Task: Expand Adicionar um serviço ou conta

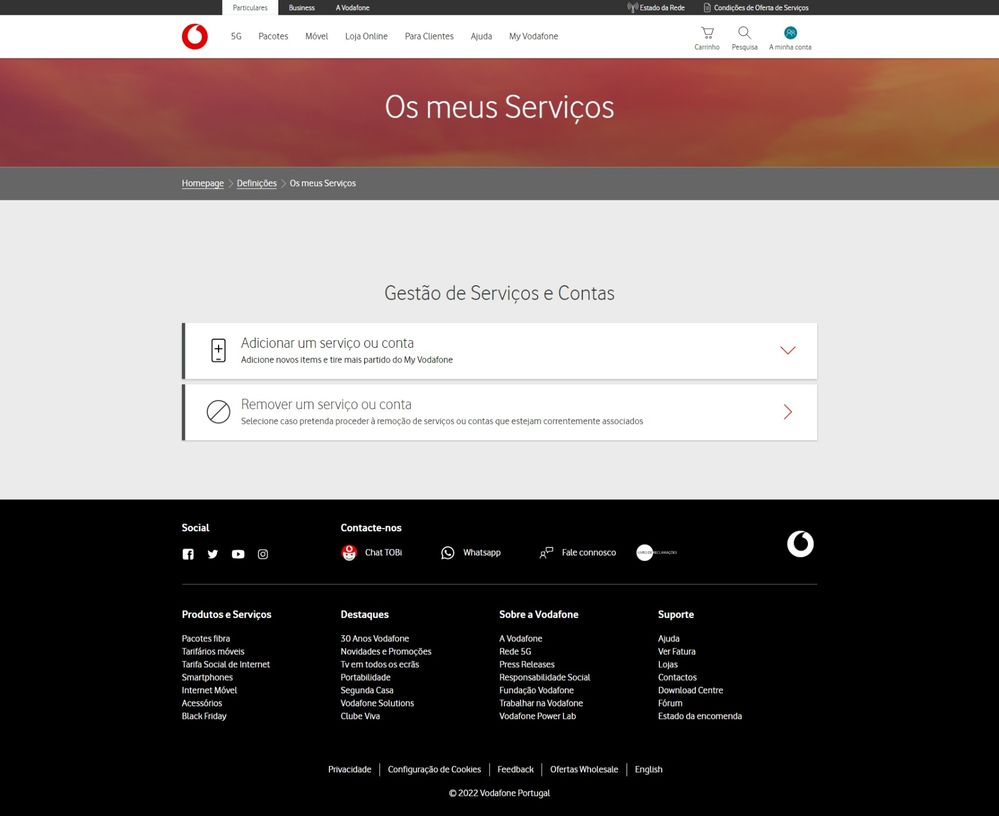Action: (x=787, y=350)
